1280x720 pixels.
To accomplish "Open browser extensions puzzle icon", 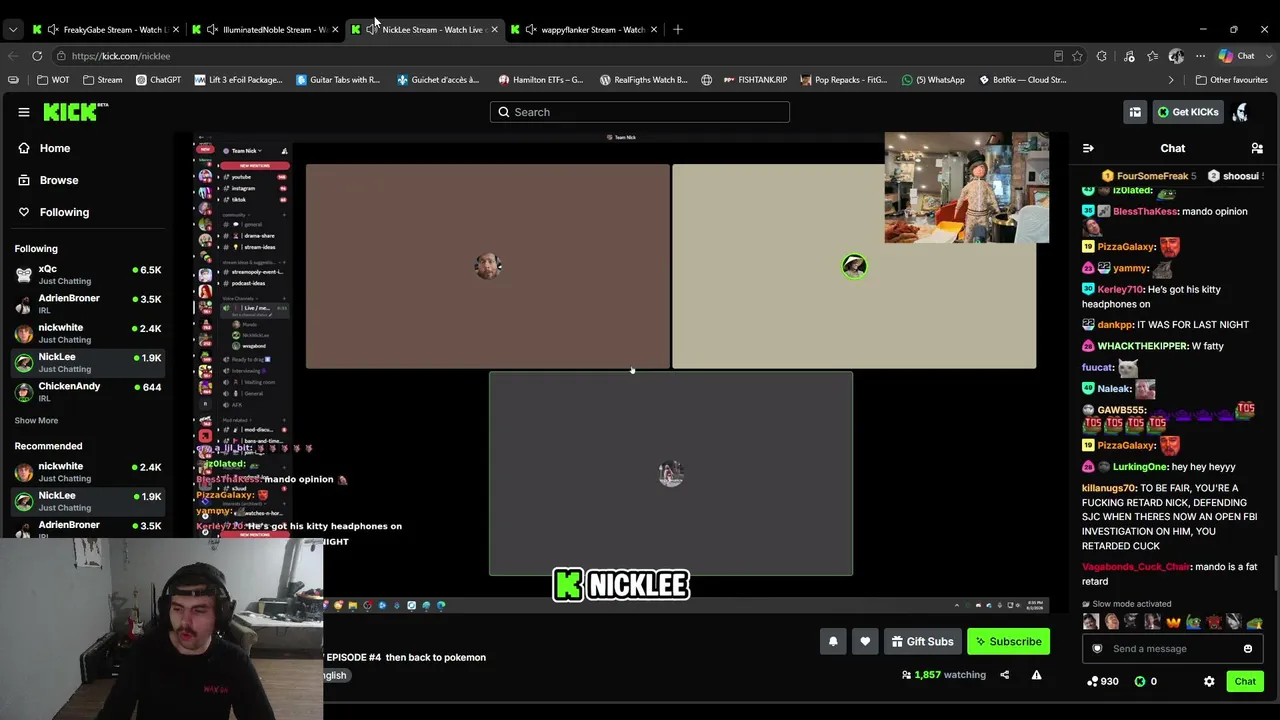I will 1102,56.
